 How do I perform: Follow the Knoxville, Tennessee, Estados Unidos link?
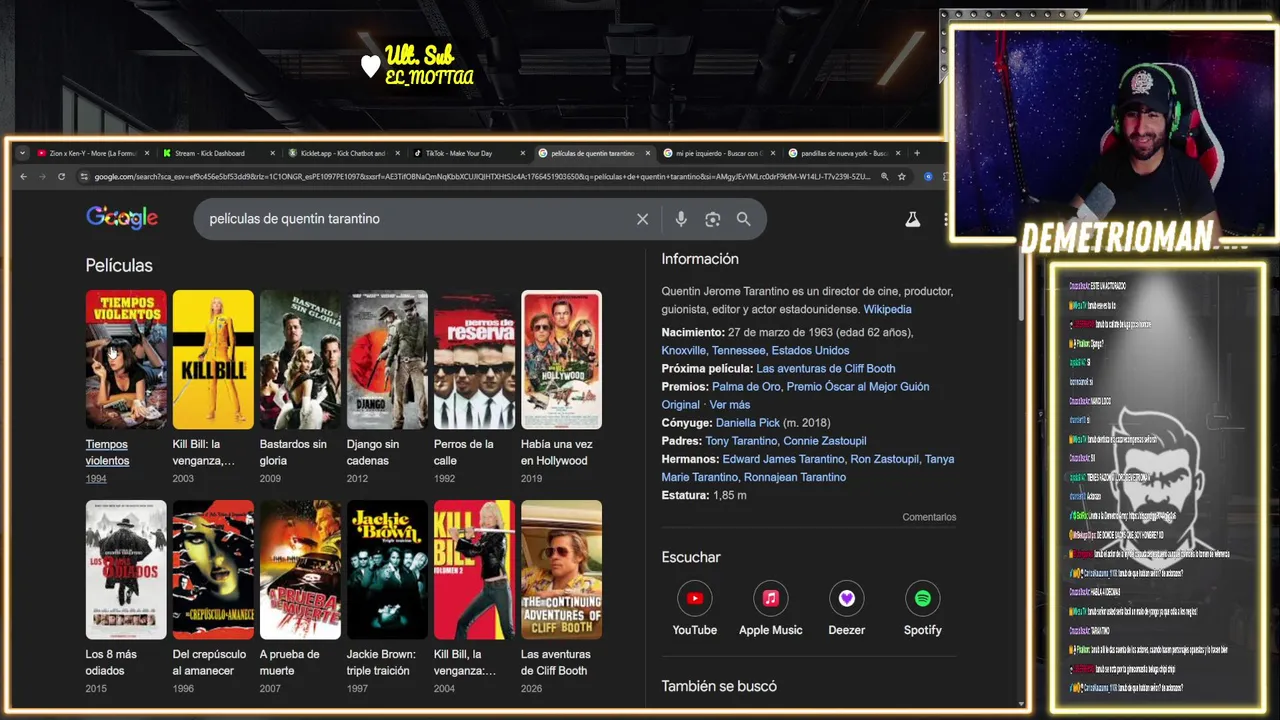[755, 350]
